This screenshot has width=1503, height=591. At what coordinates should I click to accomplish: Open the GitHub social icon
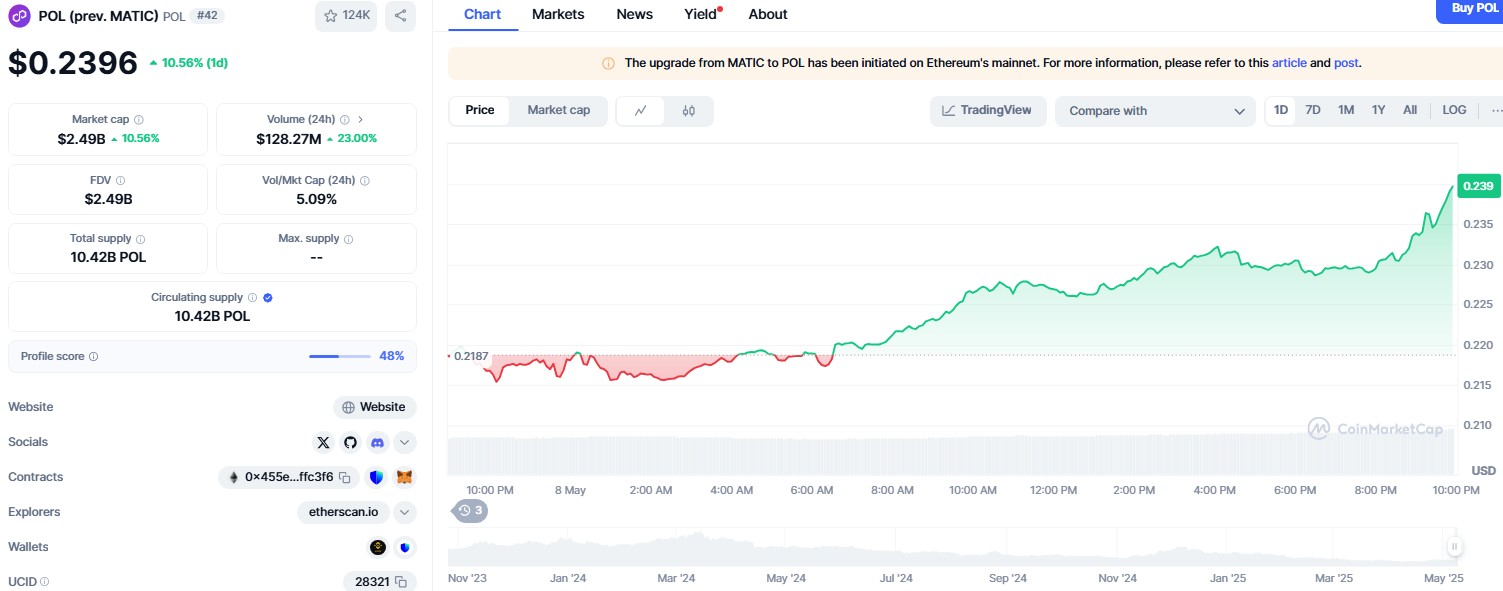[350, 442]
